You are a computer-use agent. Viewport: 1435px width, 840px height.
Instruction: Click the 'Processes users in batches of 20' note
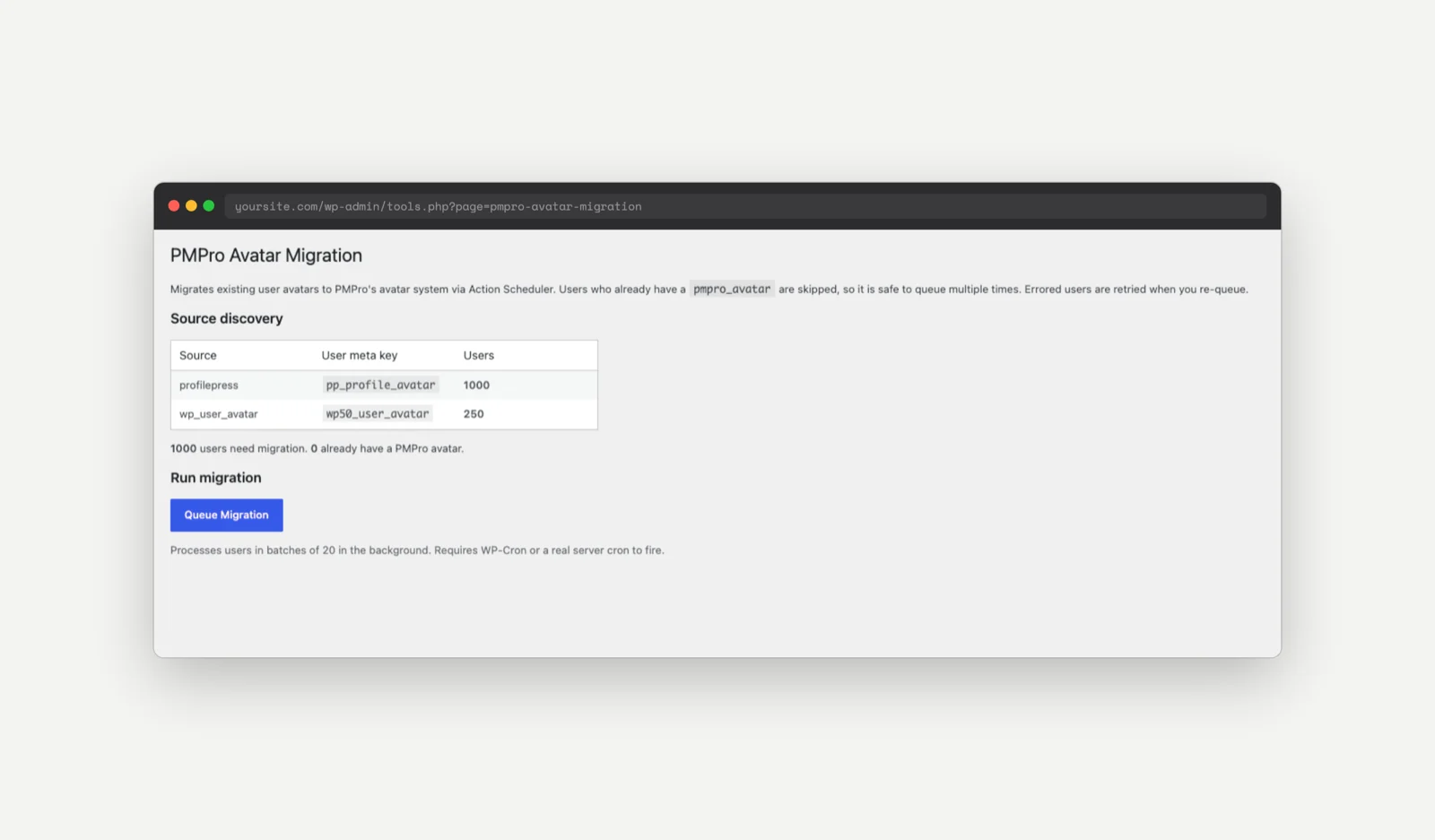[x=417, y=550]
